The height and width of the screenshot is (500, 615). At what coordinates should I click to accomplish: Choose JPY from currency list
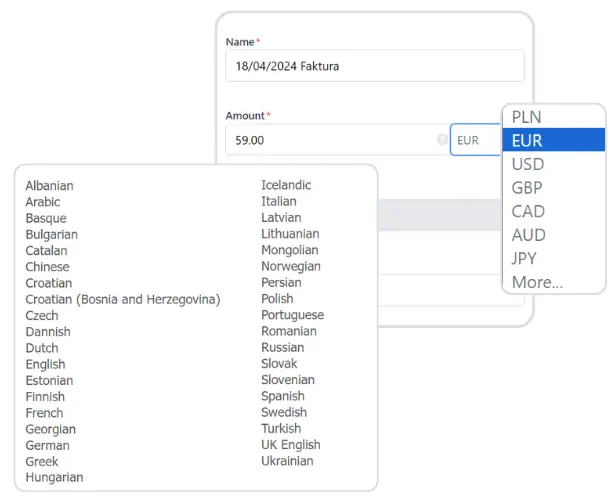(525, 259)
